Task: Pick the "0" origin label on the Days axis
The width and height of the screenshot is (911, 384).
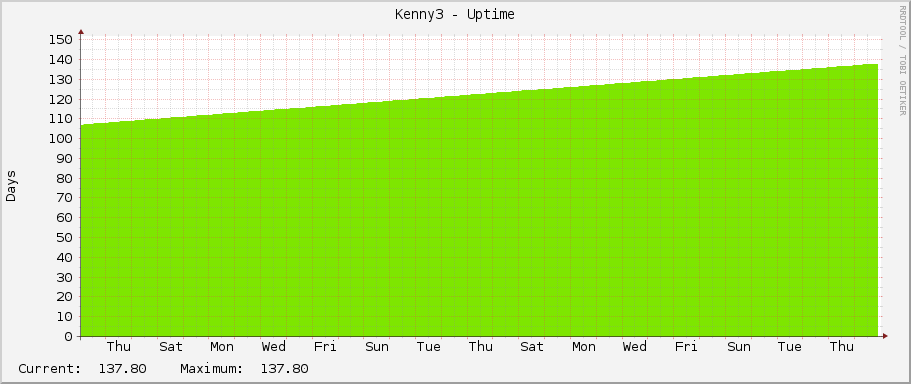Action: (x=69, y=336)
